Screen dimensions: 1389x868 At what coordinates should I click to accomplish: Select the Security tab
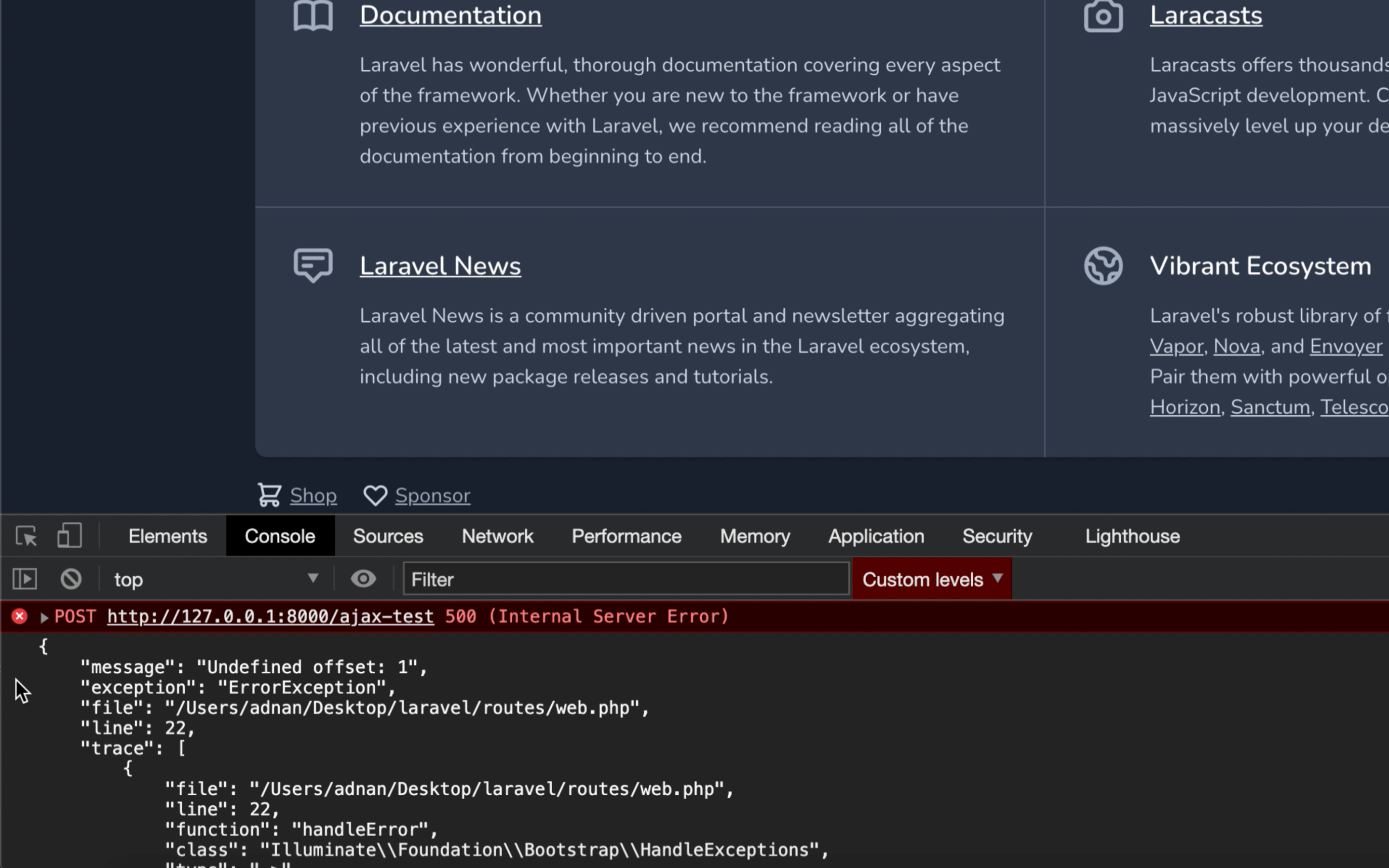[x=997, y=536]
